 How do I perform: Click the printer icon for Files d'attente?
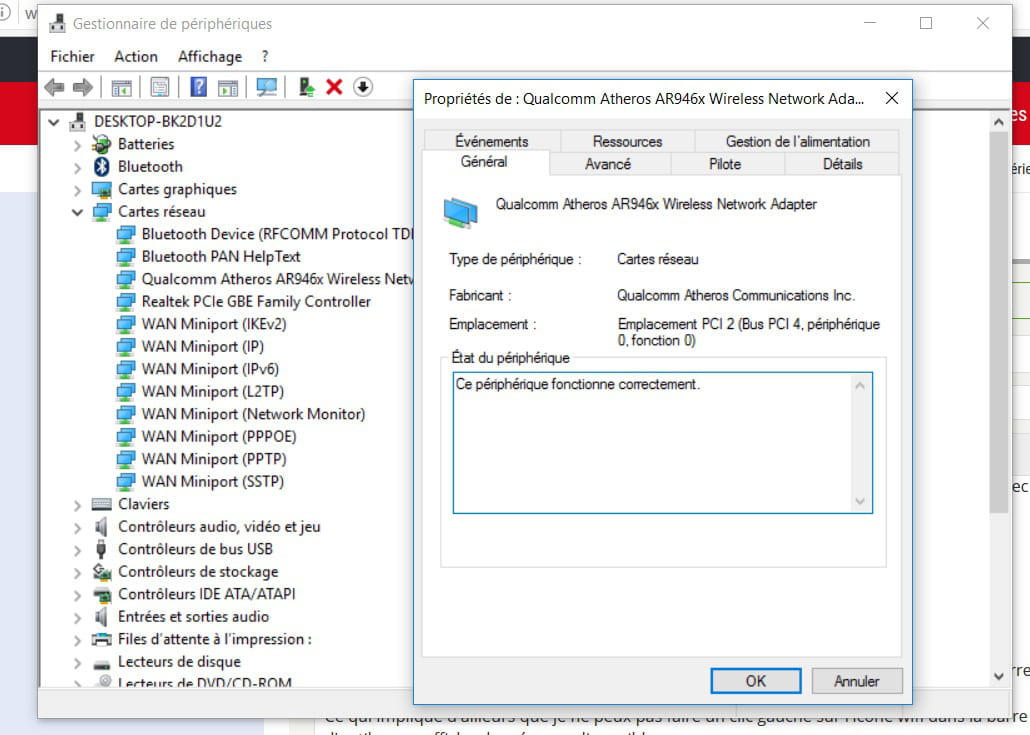click(x=101, y=639)
